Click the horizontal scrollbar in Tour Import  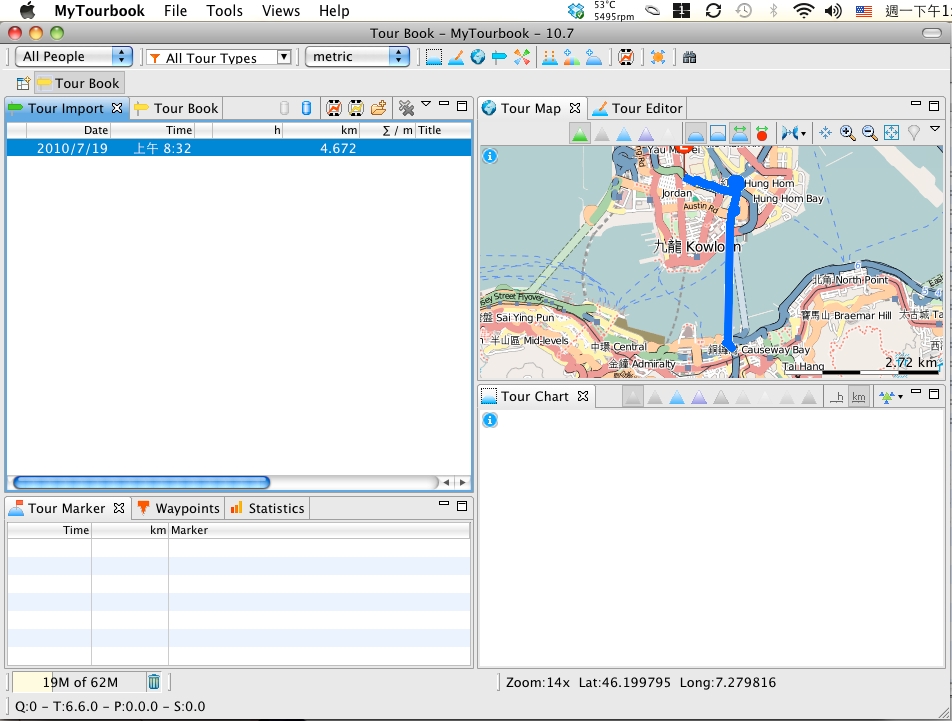pos(141,482)
